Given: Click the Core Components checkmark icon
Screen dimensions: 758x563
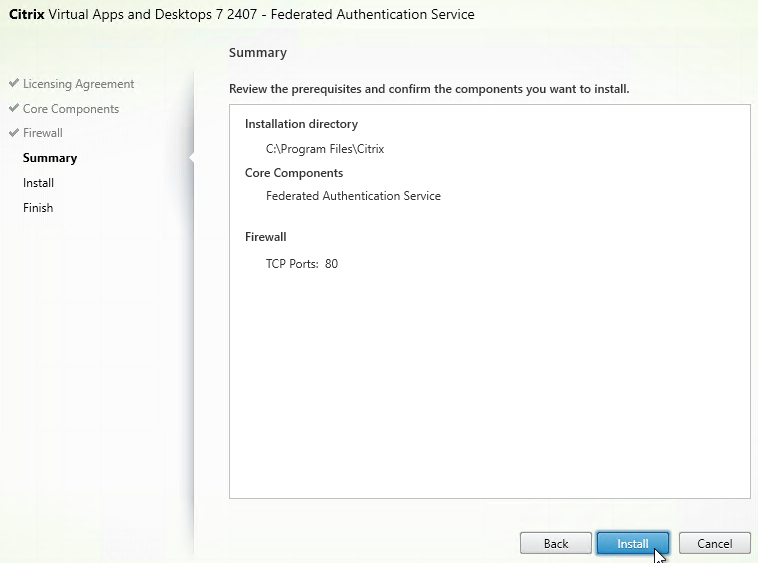Looking at the screenshot, I should [14, 109].
